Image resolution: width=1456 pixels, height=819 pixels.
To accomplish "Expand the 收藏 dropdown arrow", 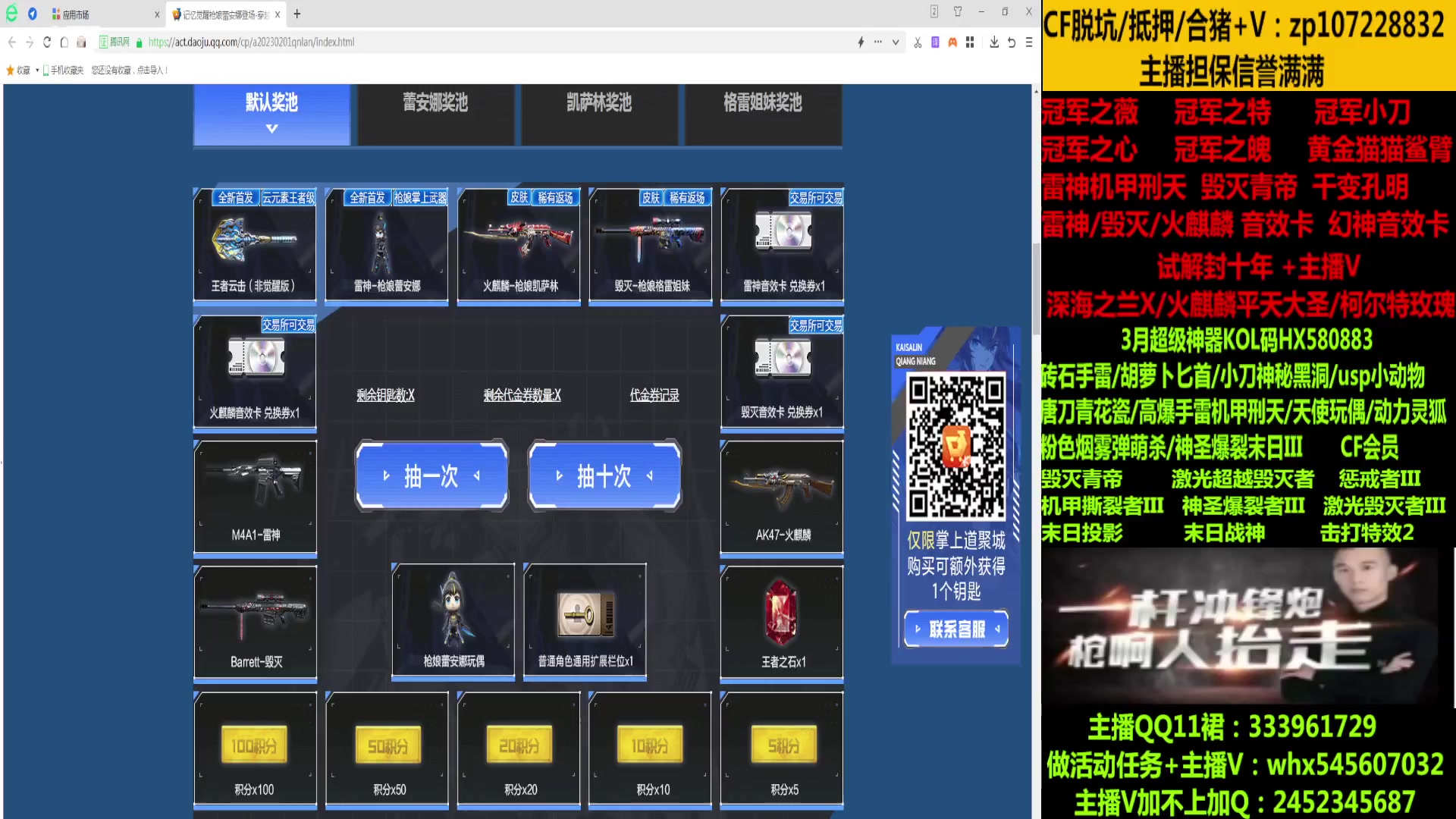I will pos(37,70).
